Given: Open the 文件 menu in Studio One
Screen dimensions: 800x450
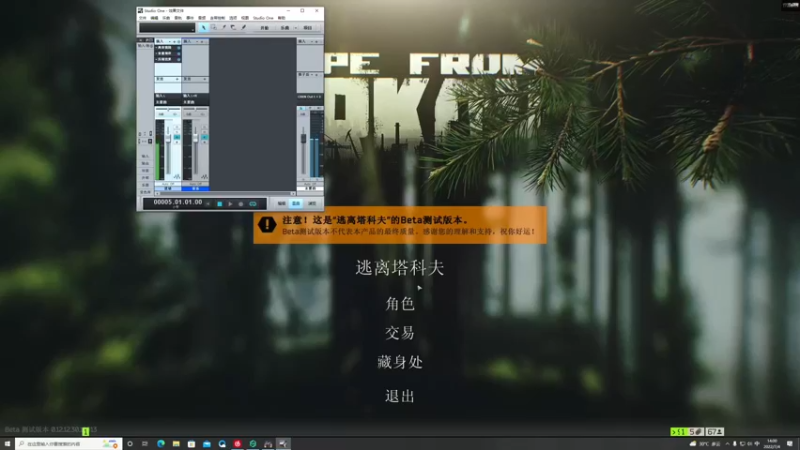Looking at the screenshot, I should 142,18.
